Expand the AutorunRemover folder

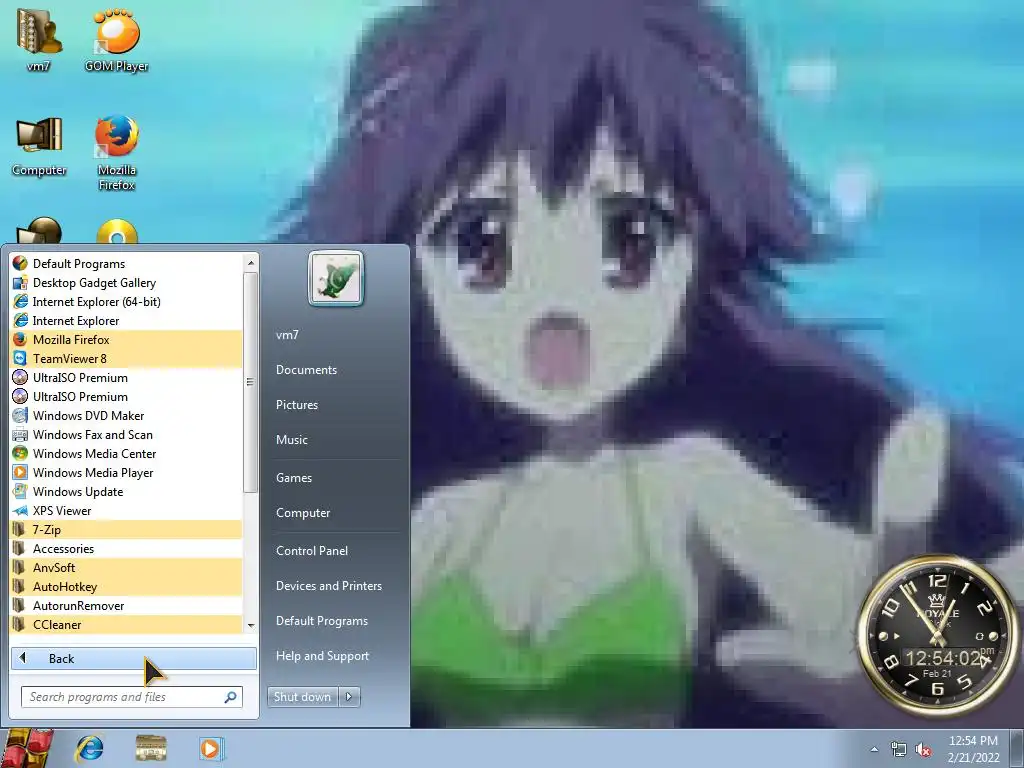coord(127,605)
